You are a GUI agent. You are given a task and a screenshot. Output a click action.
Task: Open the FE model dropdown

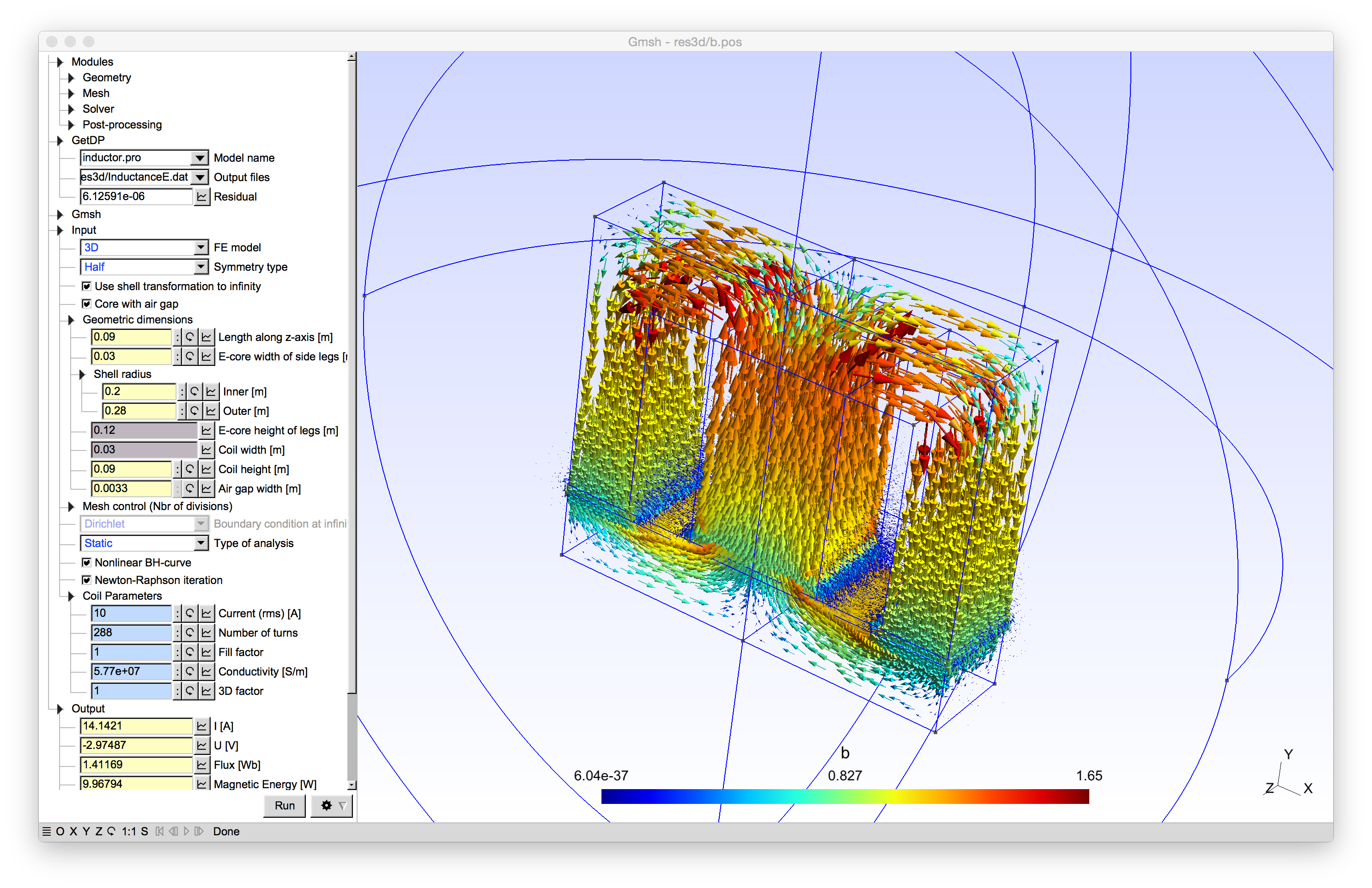point(200,247)
